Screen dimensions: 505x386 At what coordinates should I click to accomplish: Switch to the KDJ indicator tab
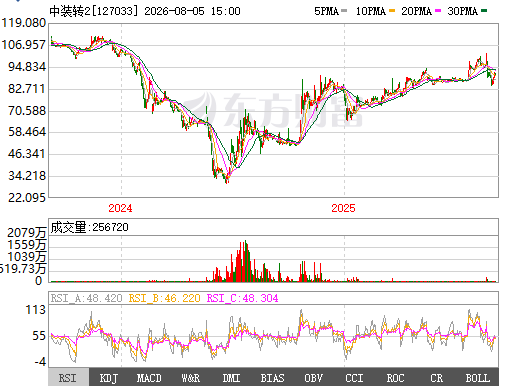click(x=108, y=378)
